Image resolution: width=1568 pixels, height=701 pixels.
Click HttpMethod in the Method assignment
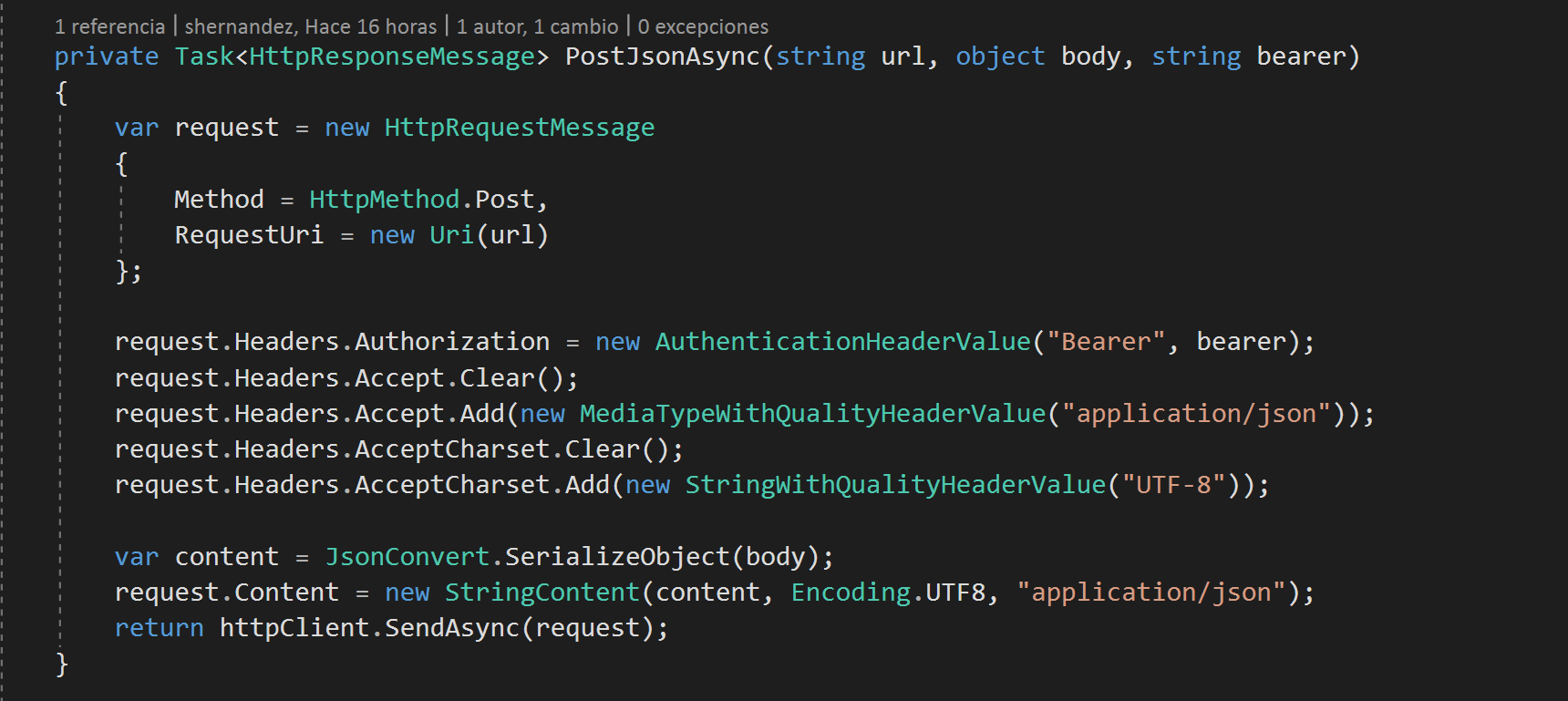click(x=384, y=200)
